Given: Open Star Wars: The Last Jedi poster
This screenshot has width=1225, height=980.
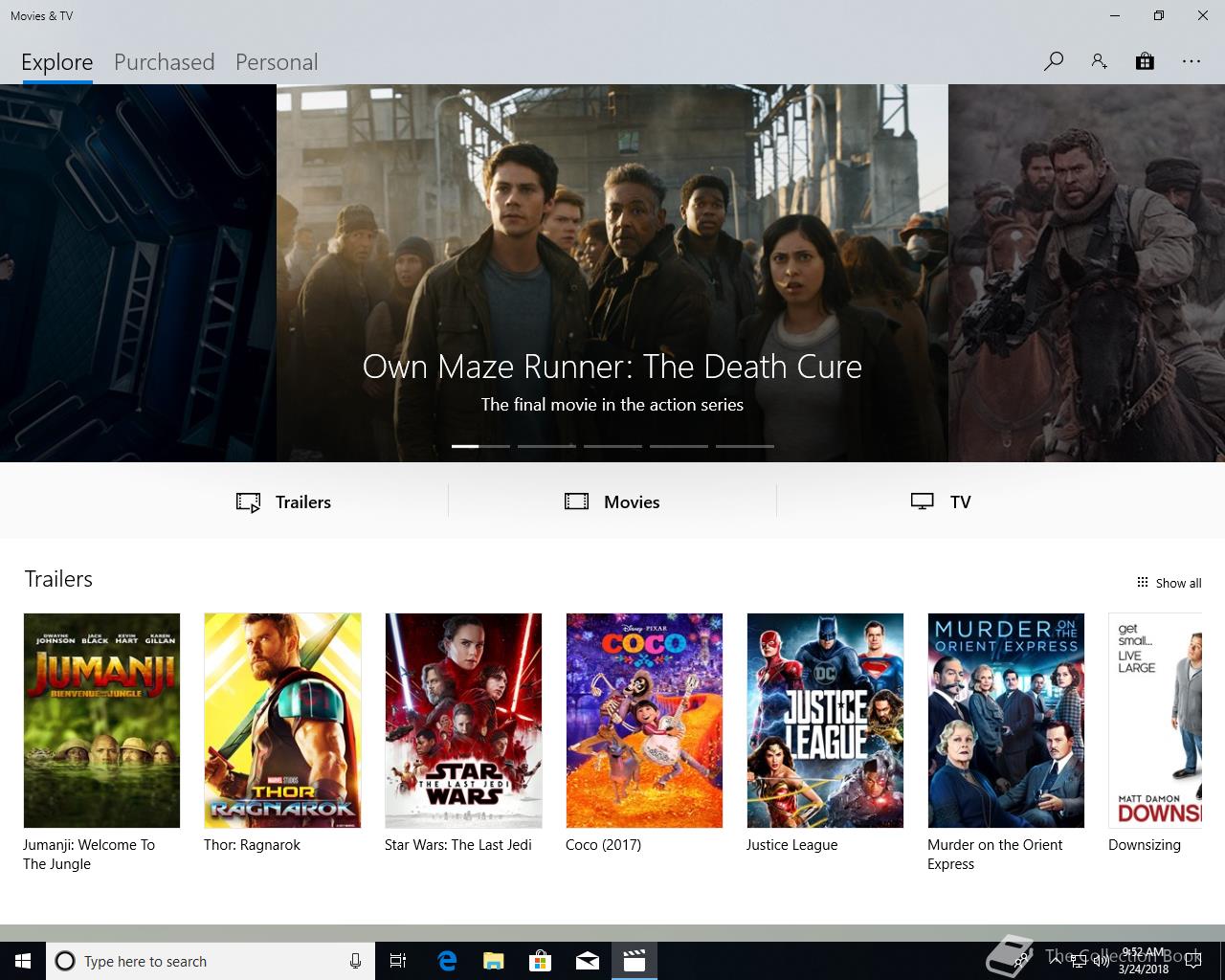Looking at the screenshot, I should click(463, 721).
